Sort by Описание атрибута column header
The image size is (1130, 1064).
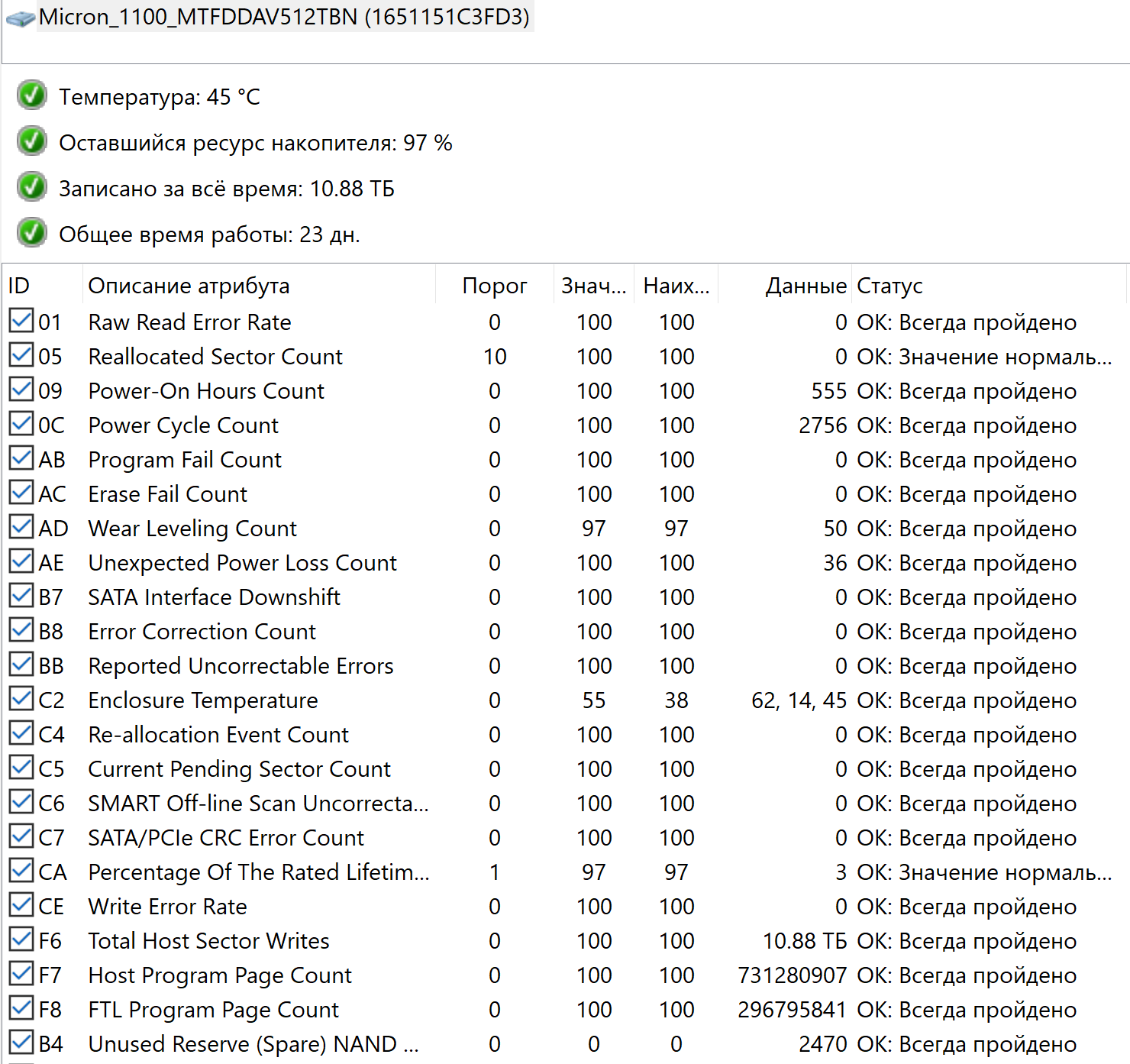[259, 286]
